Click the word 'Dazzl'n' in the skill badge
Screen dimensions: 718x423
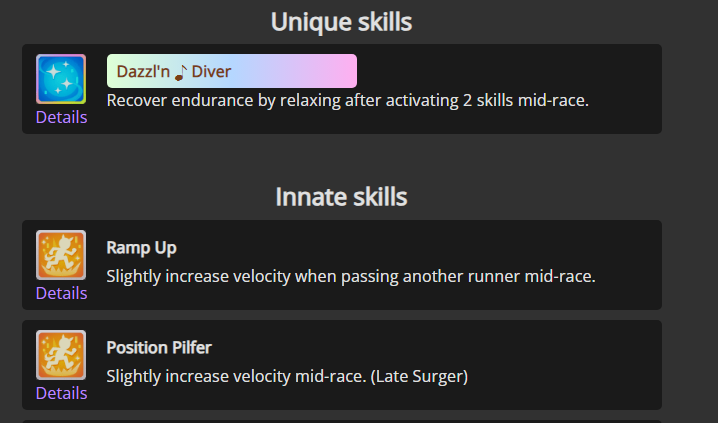tap(143, 71)
